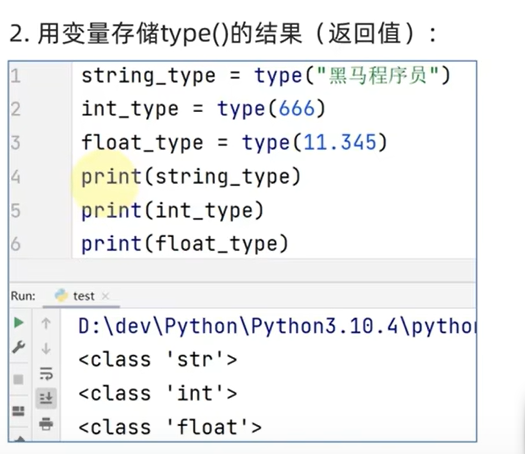525x454 pixels.
Task: Click the layout icon below the Stop button
Action: click(x=18, y=411)
